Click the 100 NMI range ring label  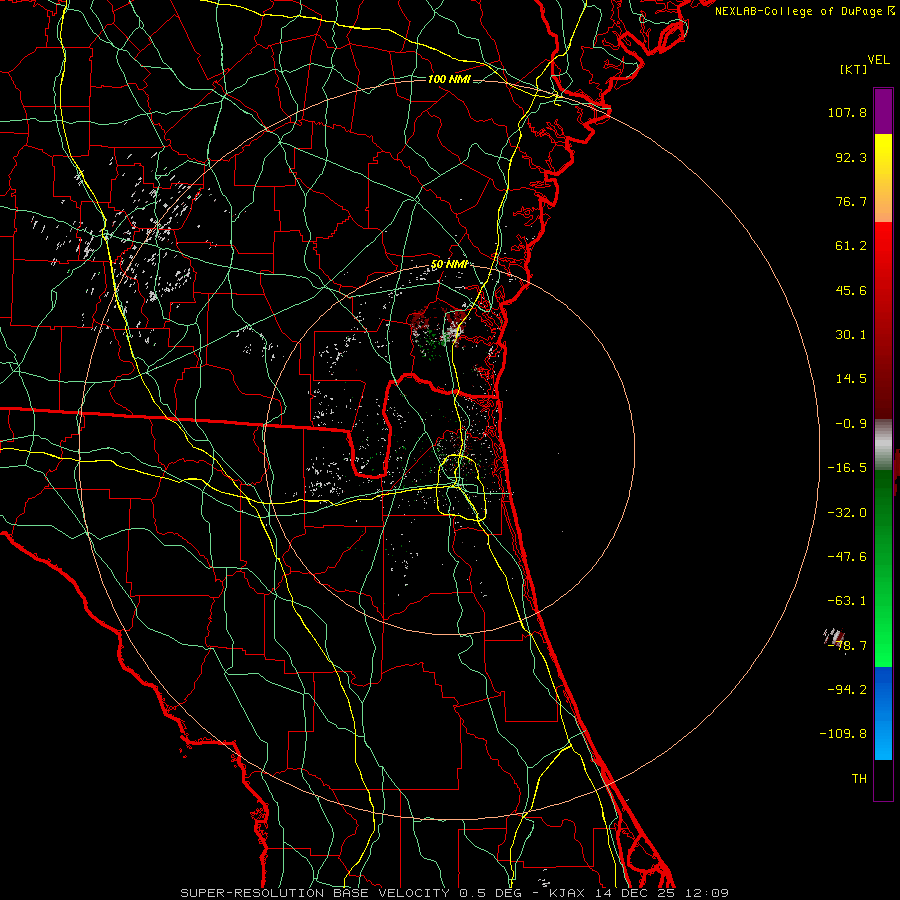coord(449,79)
